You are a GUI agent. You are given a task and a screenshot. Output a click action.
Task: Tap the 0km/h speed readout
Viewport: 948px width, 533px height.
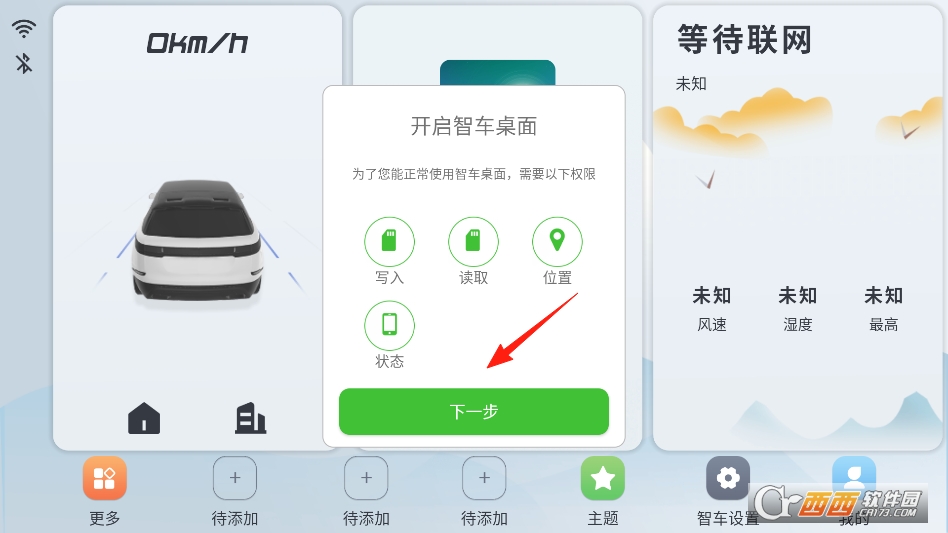tap(197, 44)
